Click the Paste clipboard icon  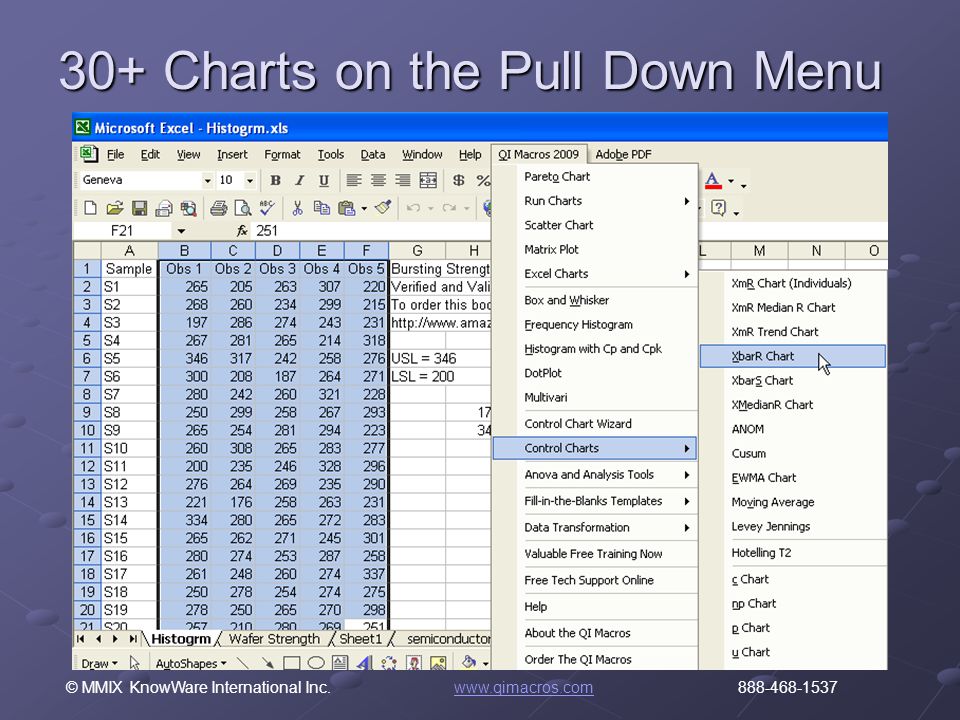tap(347, 208)
